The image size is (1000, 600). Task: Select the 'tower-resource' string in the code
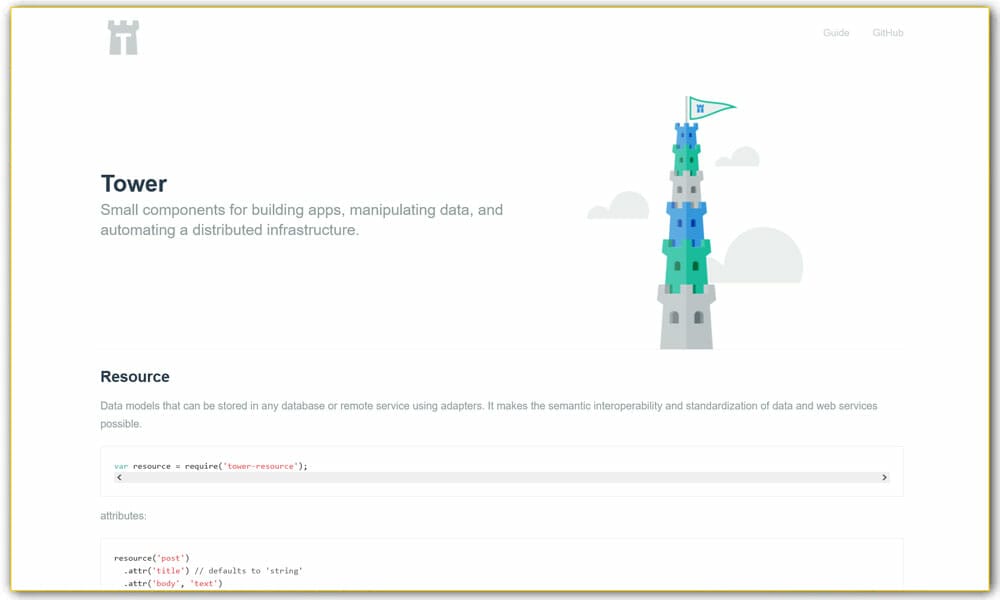click(x=262, y=466)
